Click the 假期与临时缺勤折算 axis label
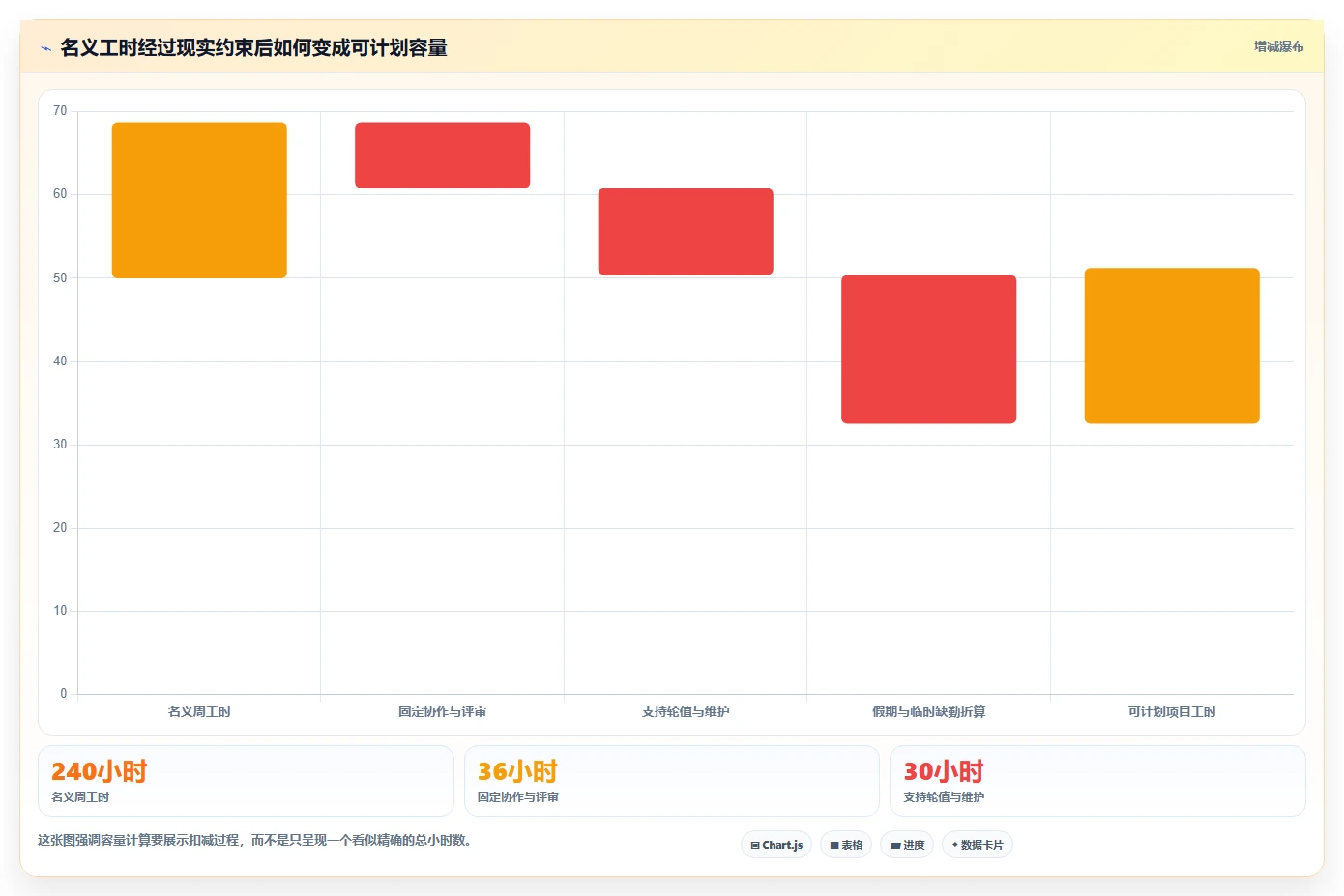Screen dimensions: 1344x896 928,711
